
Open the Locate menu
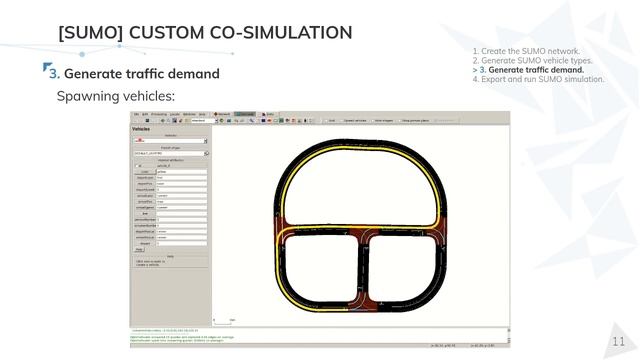pos(175,114)
